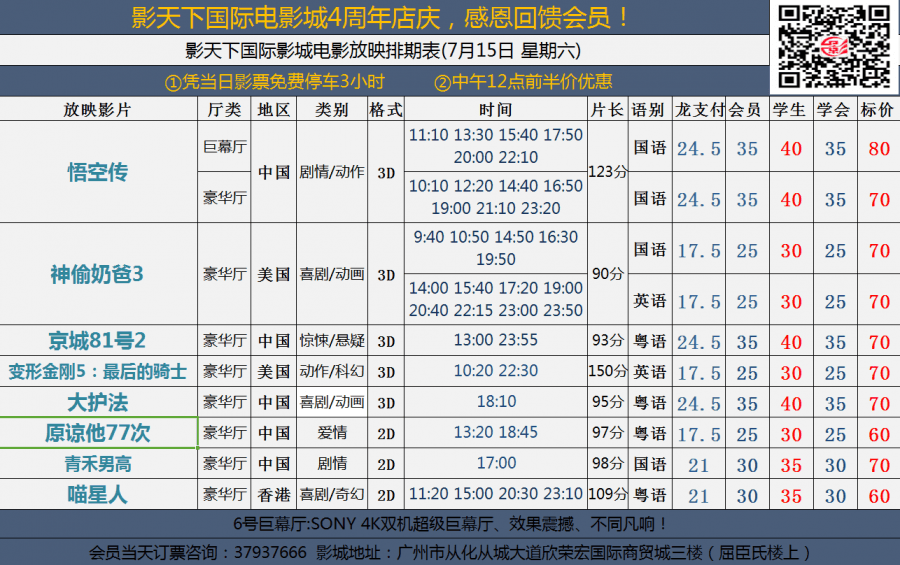Click the 会员 column header

click(x=747, y=110)
